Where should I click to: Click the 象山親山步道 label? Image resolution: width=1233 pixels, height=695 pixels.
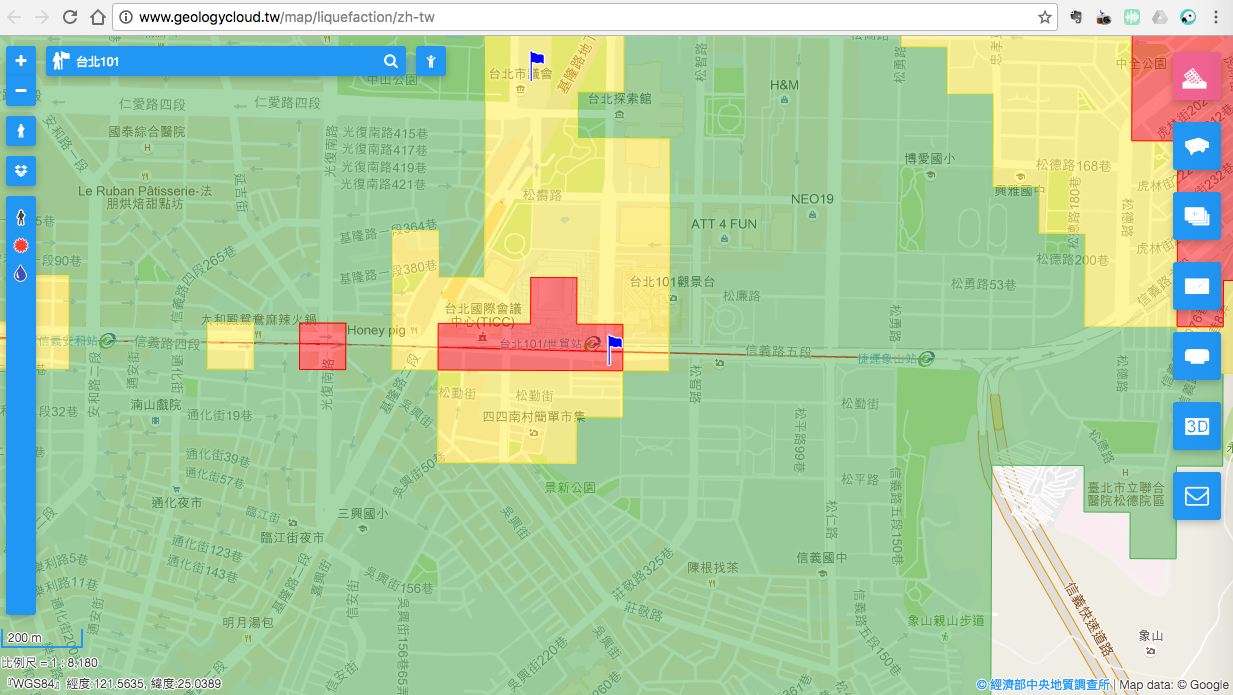(x=945, y=621)
